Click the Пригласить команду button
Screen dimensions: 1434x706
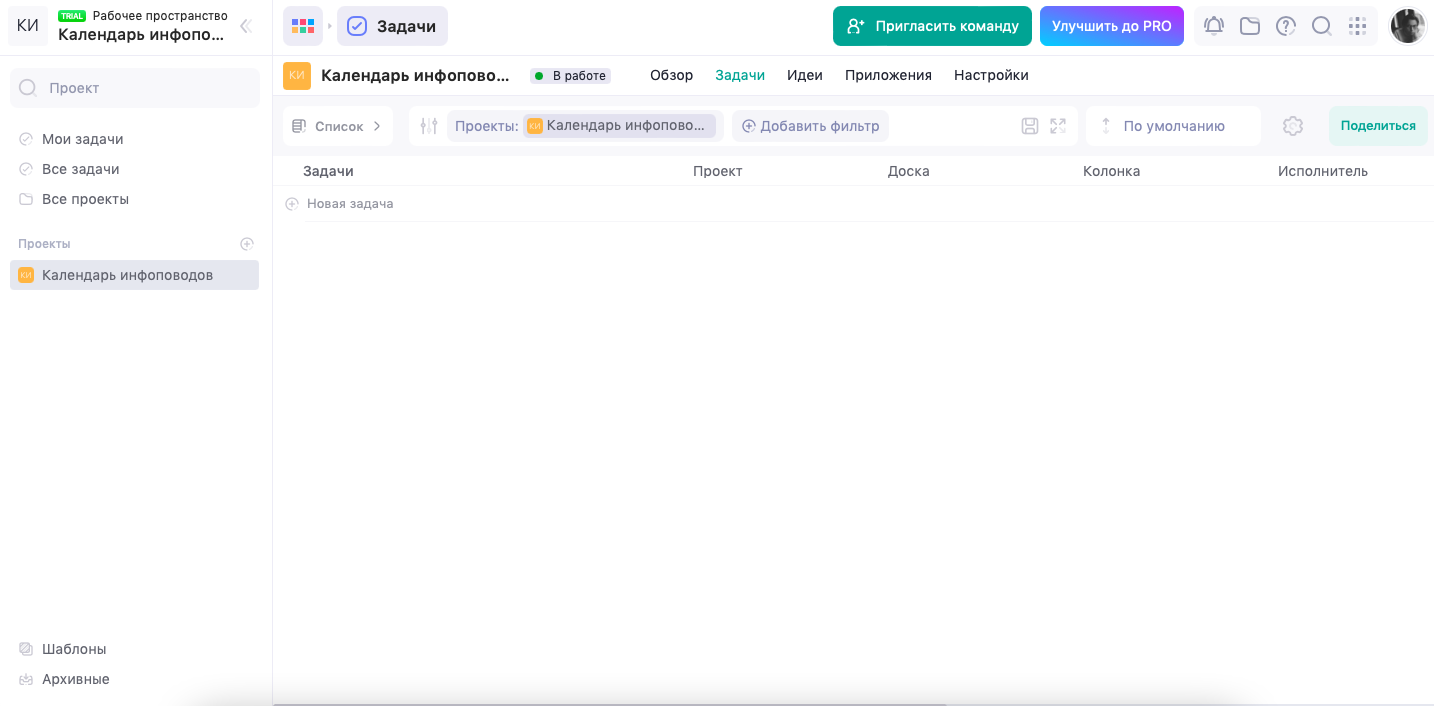point(932,26)
